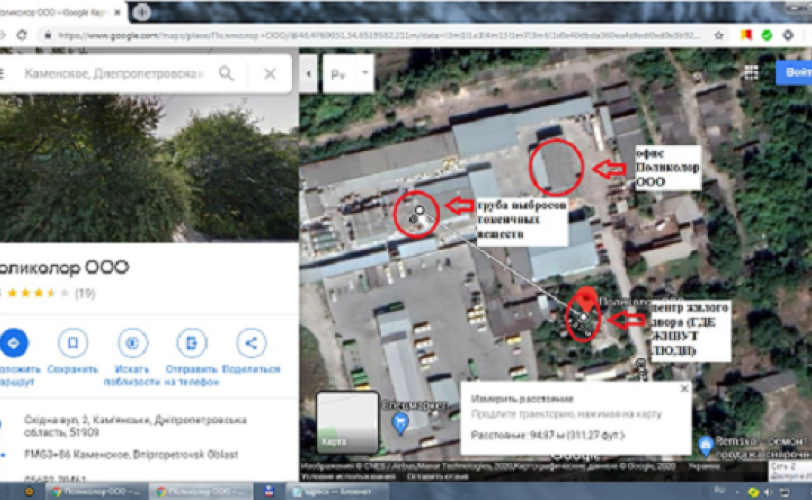This screenshot has width=812, height=500.
Task: Click the browser address bar URL
Action: [378, 35]
